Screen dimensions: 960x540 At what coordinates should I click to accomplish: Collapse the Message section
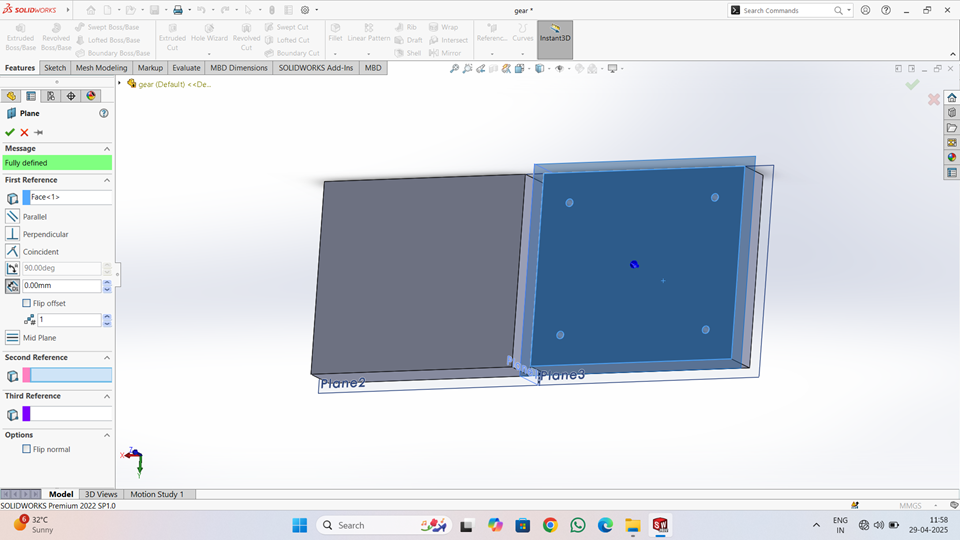coord(107,149)
